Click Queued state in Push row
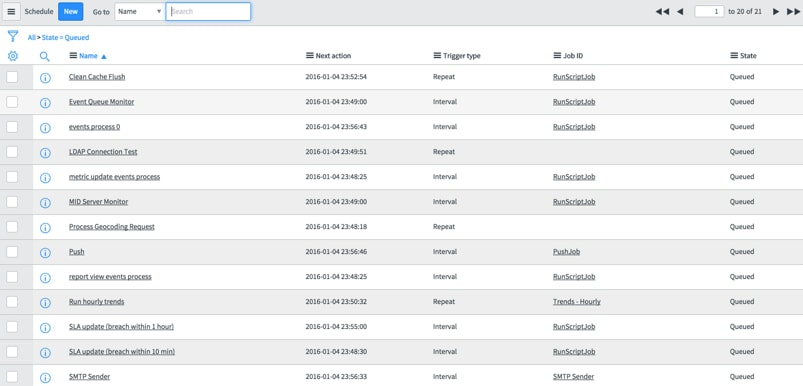 [742, 252]
